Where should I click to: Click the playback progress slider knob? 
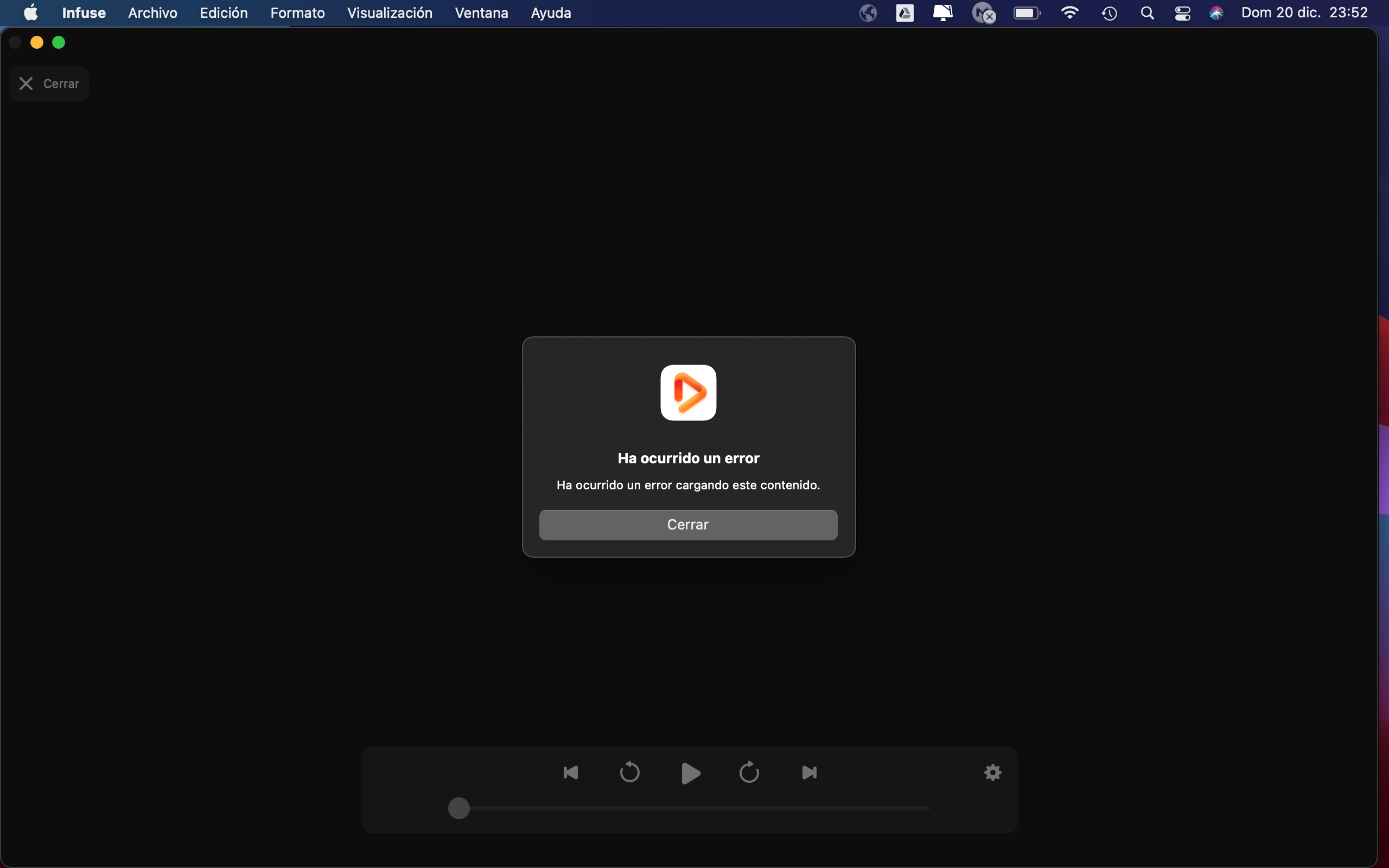(458, 808)
